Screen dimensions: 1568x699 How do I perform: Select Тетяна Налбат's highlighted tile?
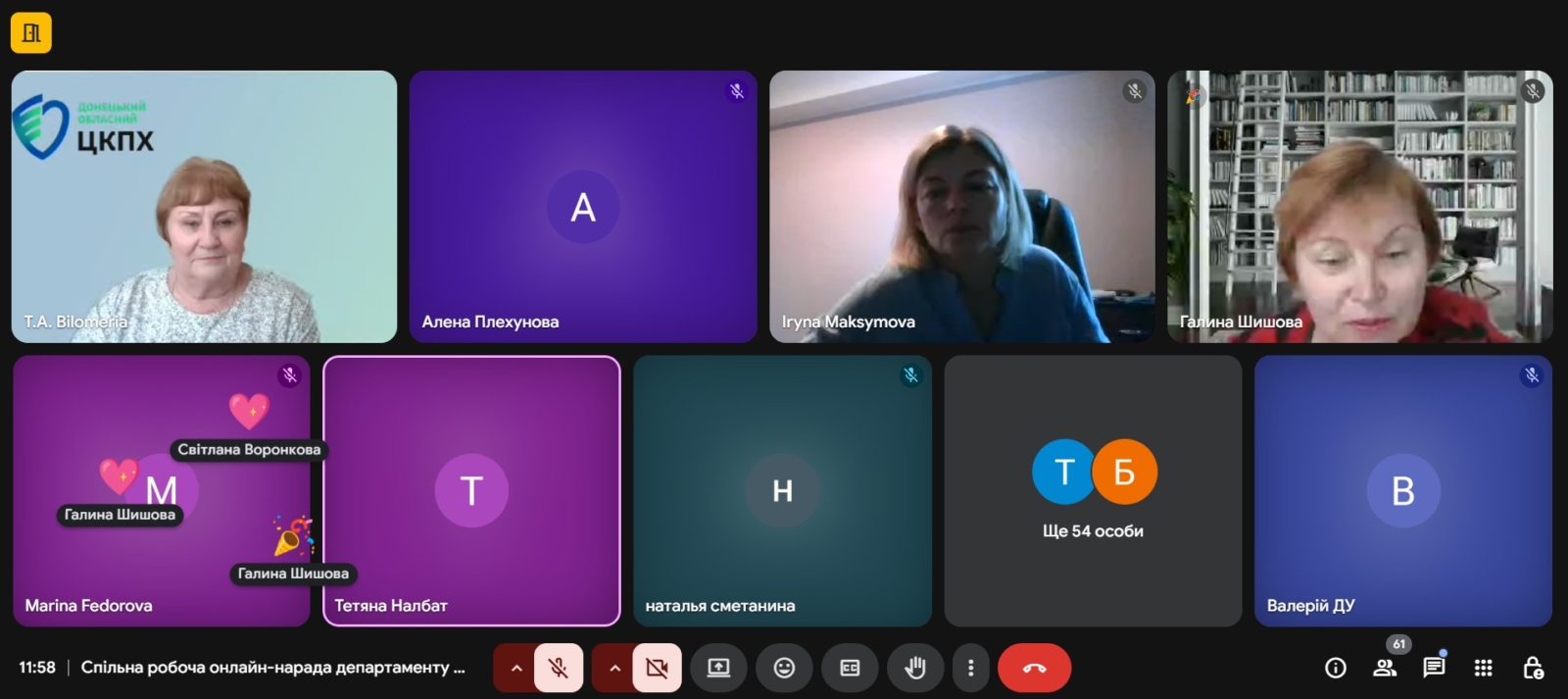click(x=471, y=490)
